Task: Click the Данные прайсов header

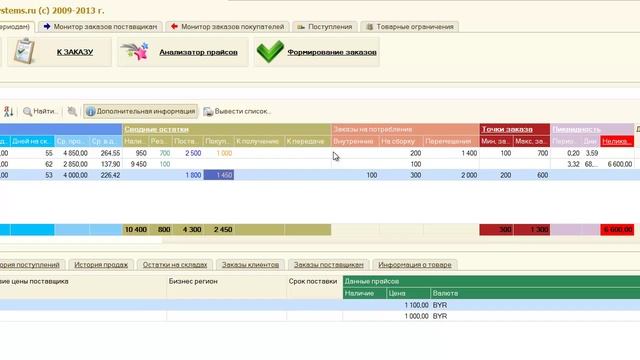Action: (491, 281)
